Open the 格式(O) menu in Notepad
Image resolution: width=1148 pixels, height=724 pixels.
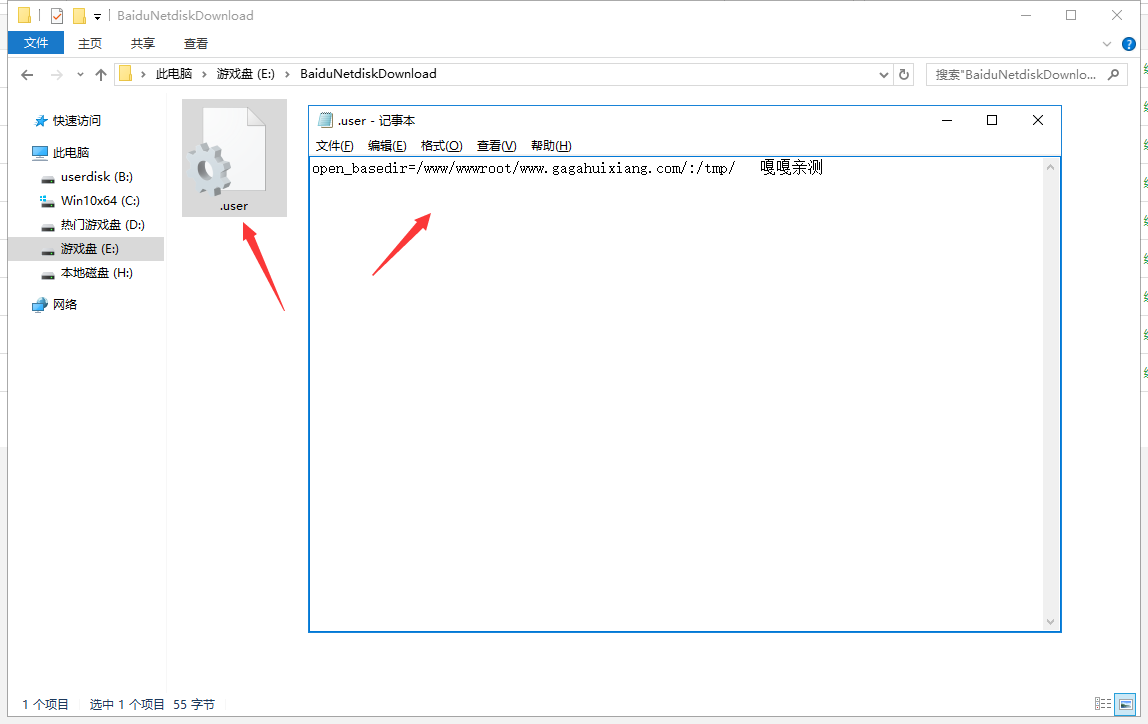pyautogui.click(x=441, y=146)
